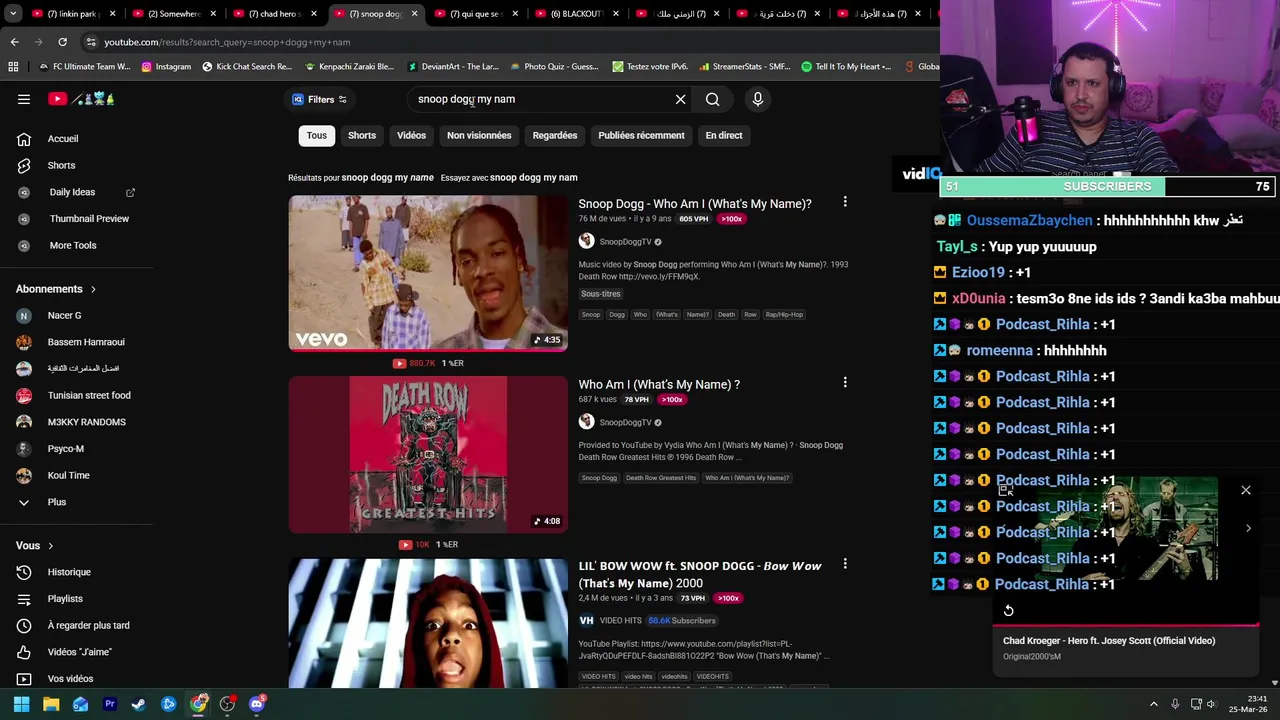
Task: Open the Instagram bookmark
Action: 166,67
